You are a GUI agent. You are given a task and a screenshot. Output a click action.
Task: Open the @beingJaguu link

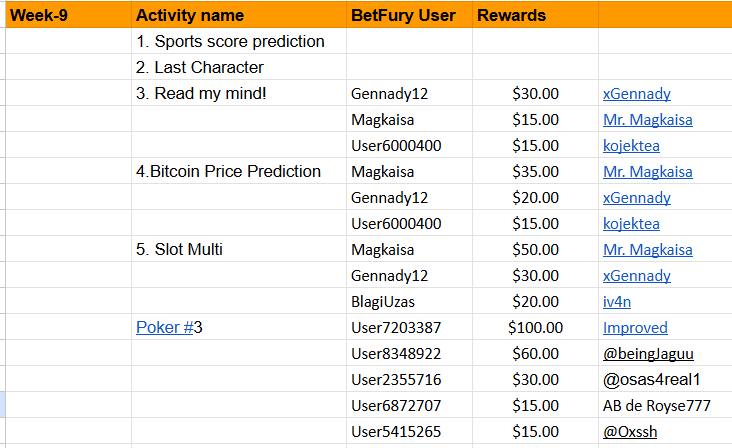point(648,354)
